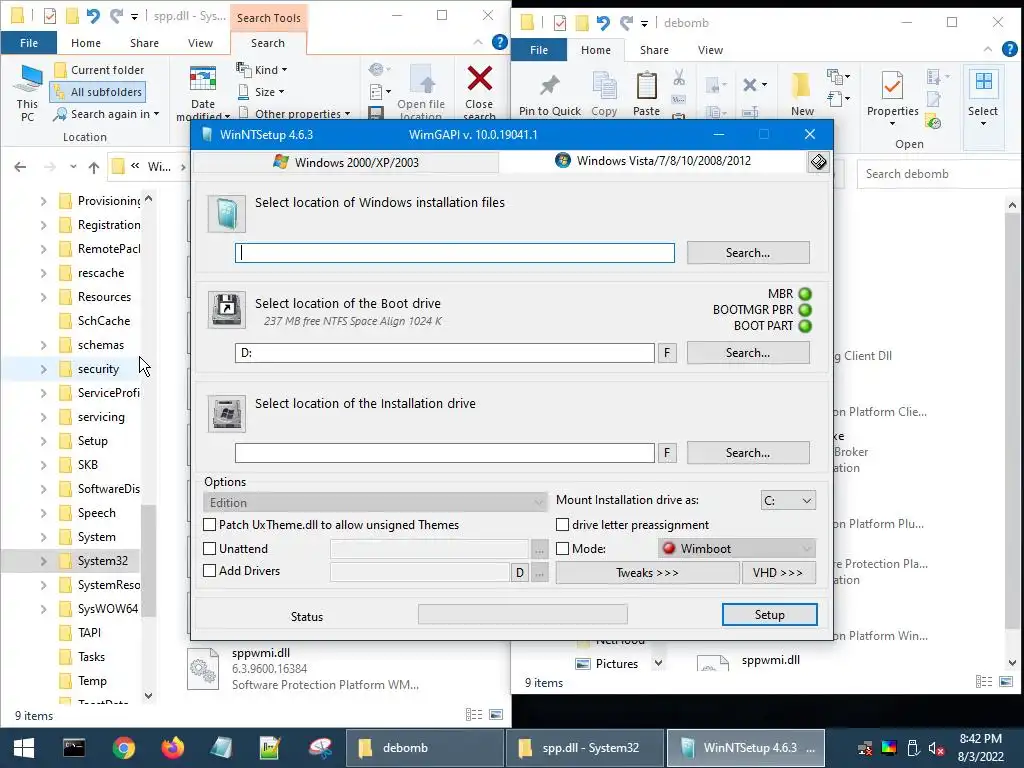
Task: Click F button beside Boot drive field
Action: click(667, 353)
